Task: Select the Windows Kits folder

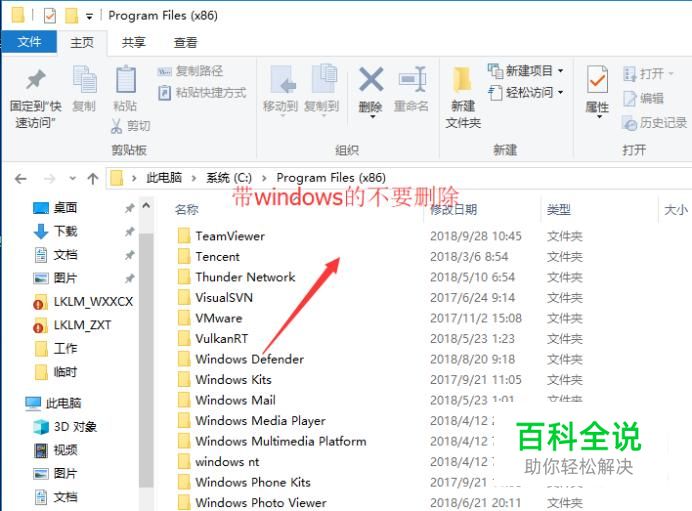Action: (x=225, y=380)
